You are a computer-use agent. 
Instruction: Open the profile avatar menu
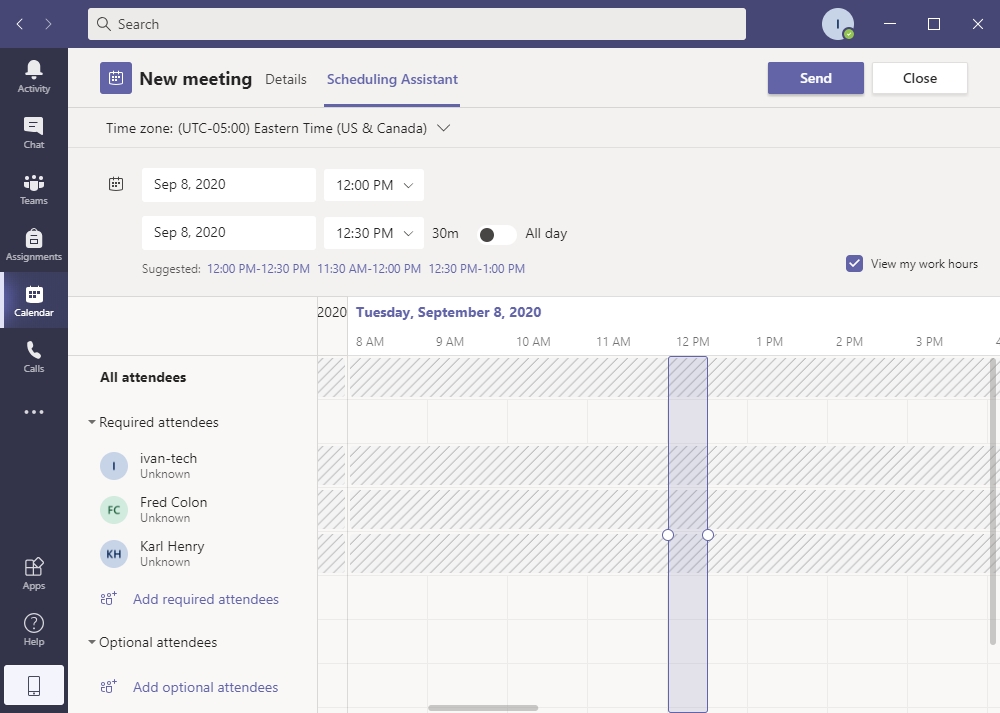pyautogui.click(x=837, y=24)
